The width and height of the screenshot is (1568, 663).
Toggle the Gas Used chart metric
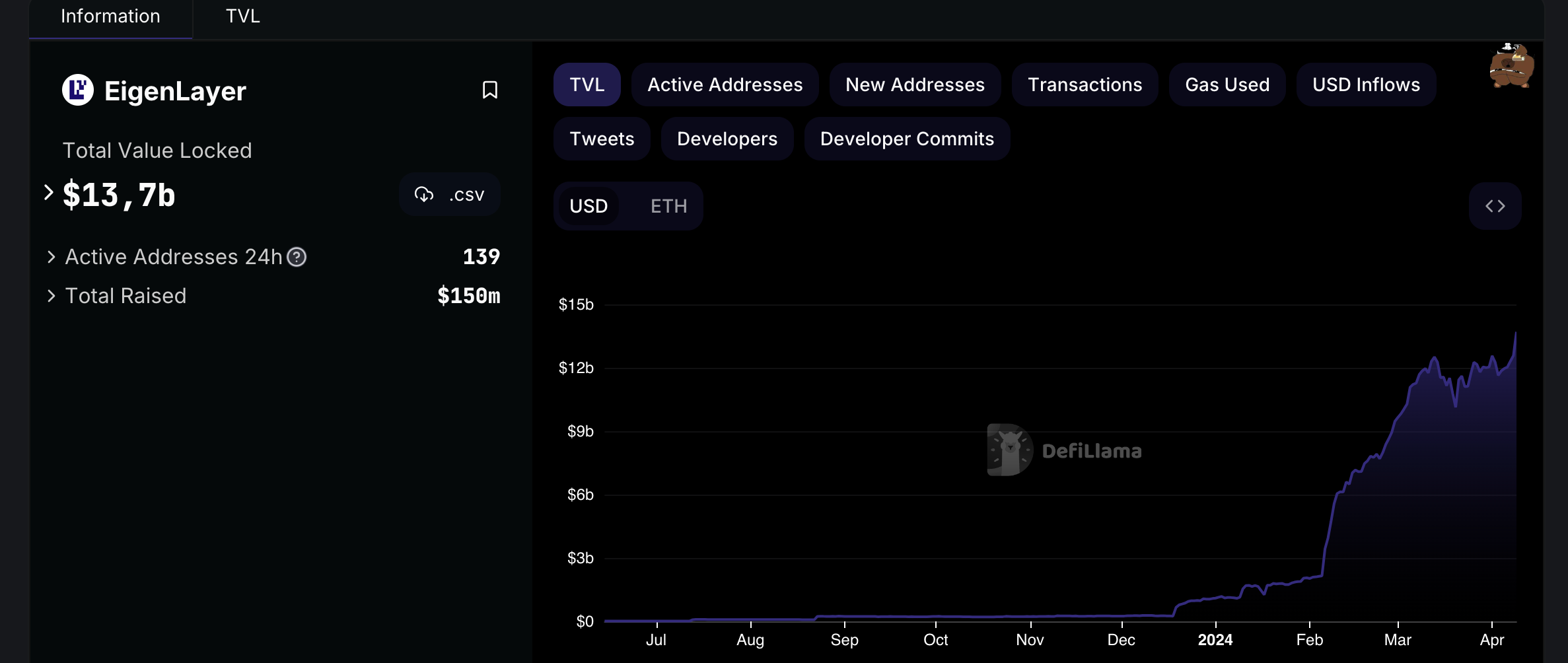[1227, 85]
